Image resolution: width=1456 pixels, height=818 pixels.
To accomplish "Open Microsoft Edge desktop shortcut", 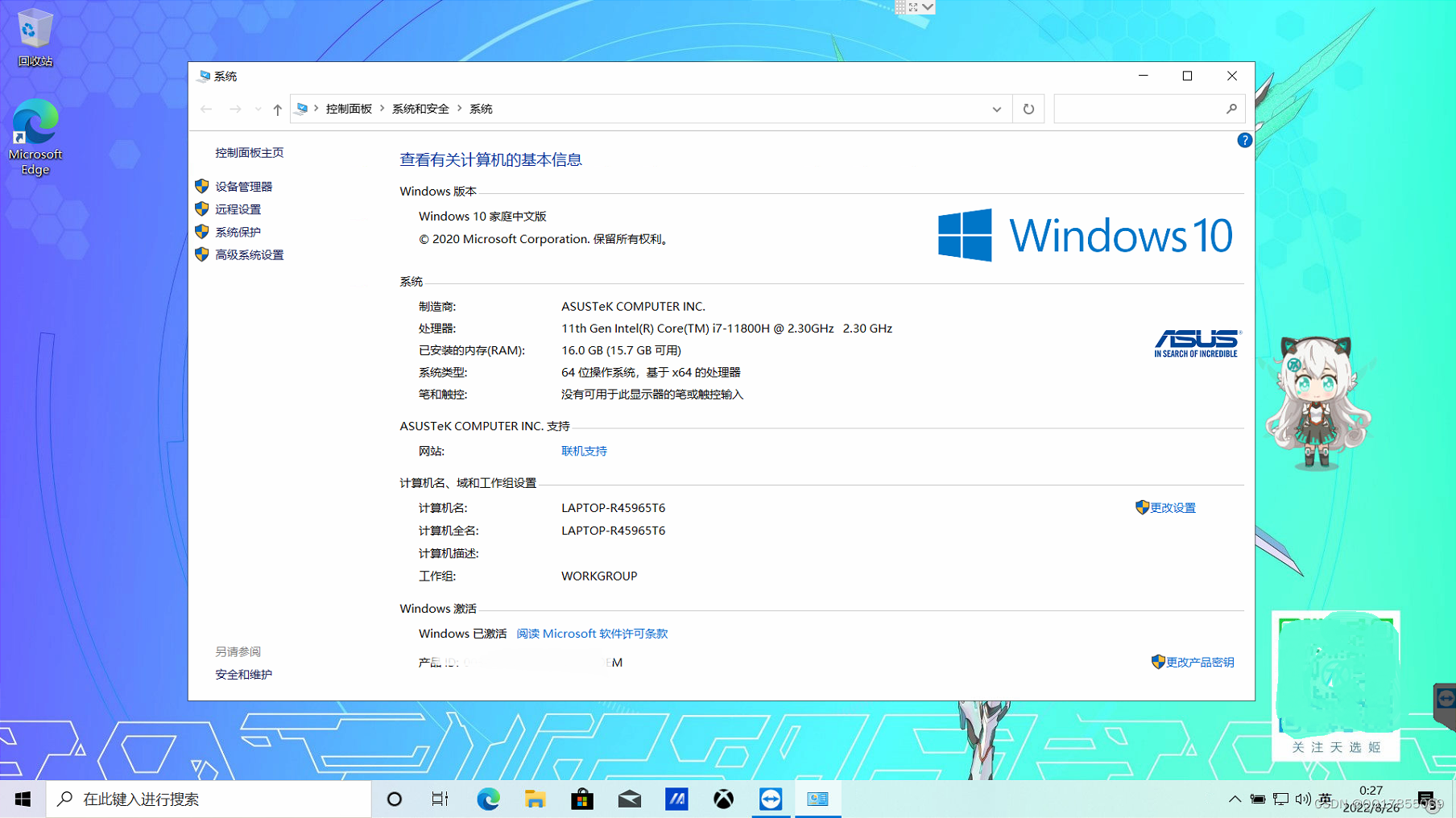I will [x=35, y=137].
